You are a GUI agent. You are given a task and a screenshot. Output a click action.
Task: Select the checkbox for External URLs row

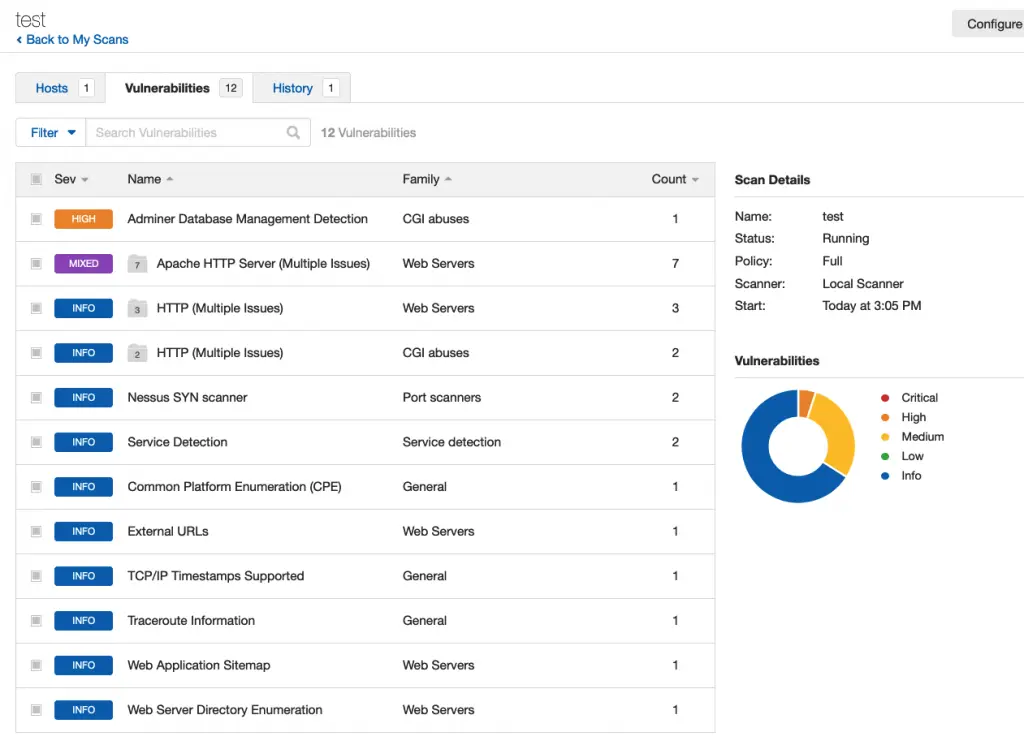(x=36, y=532)
